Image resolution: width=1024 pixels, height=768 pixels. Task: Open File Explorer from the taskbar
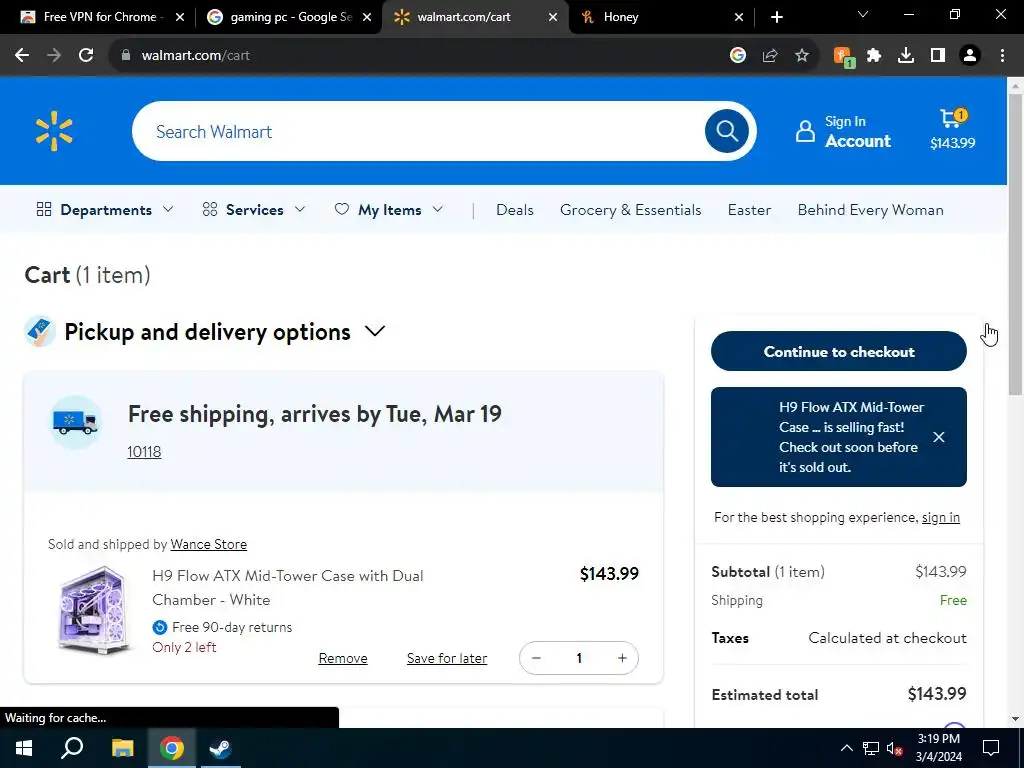click(122, 748)
